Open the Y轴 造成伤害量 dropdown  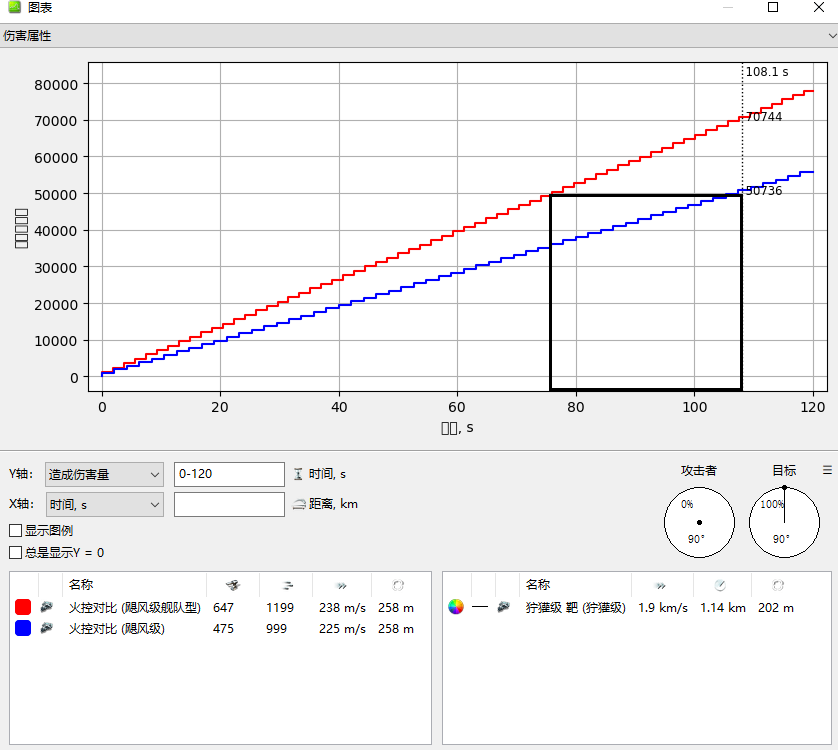pyautogui.click(x=104, y=474)
